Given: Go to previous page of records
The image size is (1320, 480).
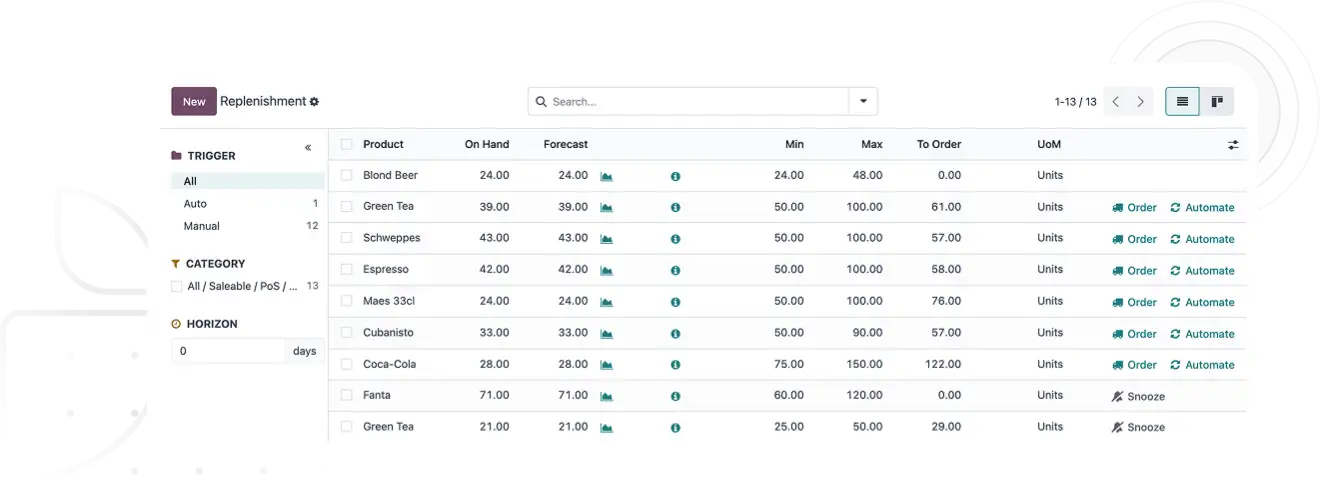Looking at the screenshot, I should point(1116,102).
